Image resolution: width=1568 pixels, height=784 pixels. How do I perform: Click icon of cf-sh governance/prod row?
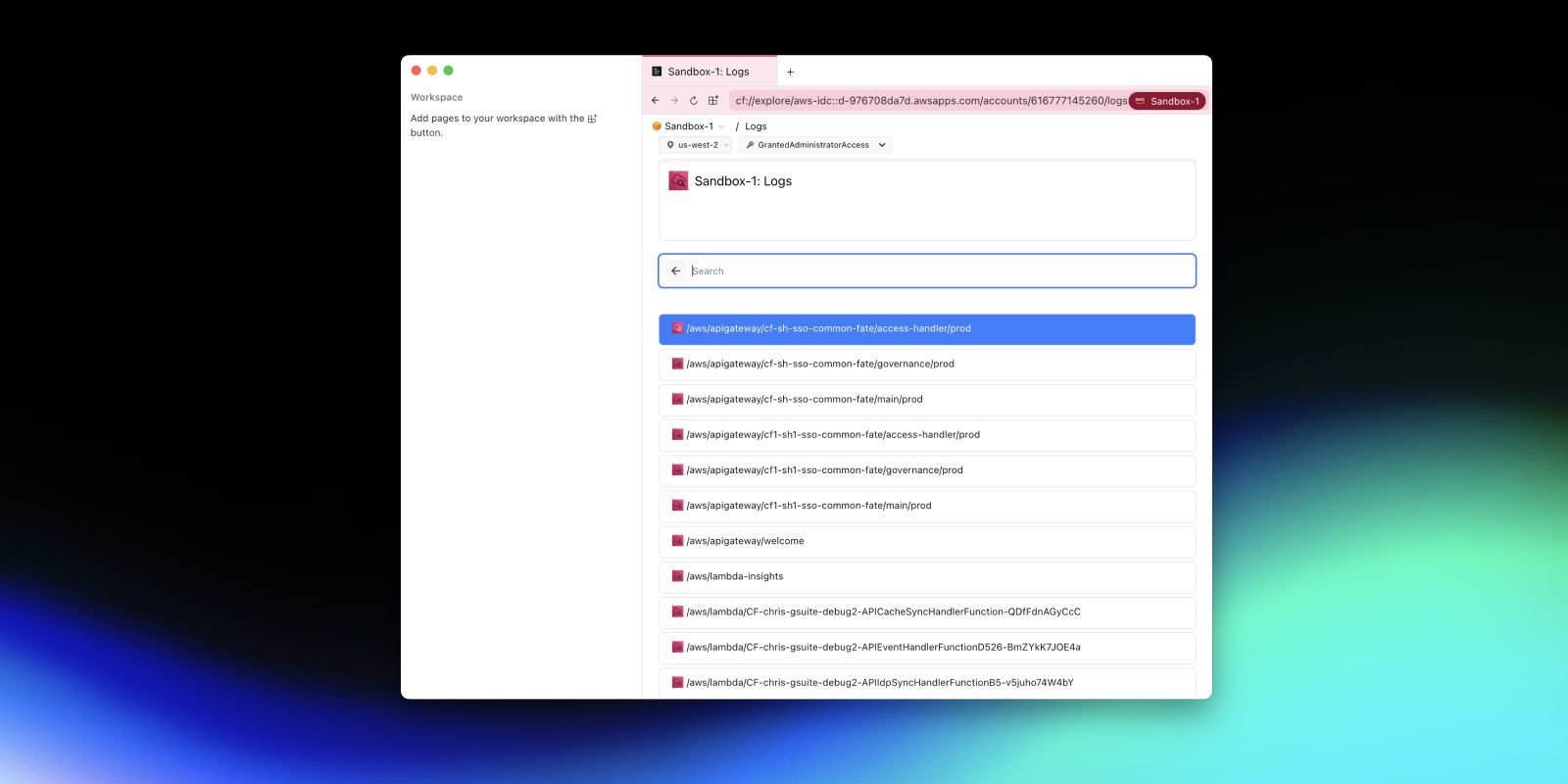pyautogui.click(x=677, y=364)
